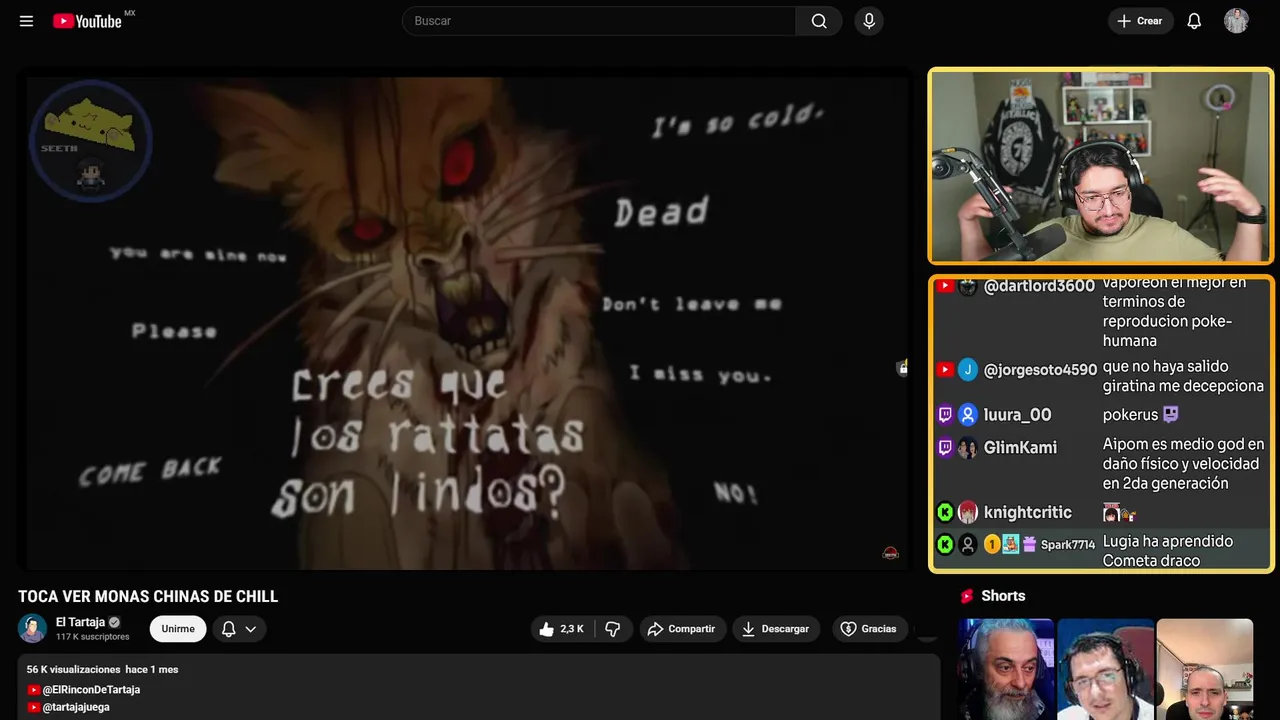
Task: Go to the YouTube home logo
Action: [88, 21]
